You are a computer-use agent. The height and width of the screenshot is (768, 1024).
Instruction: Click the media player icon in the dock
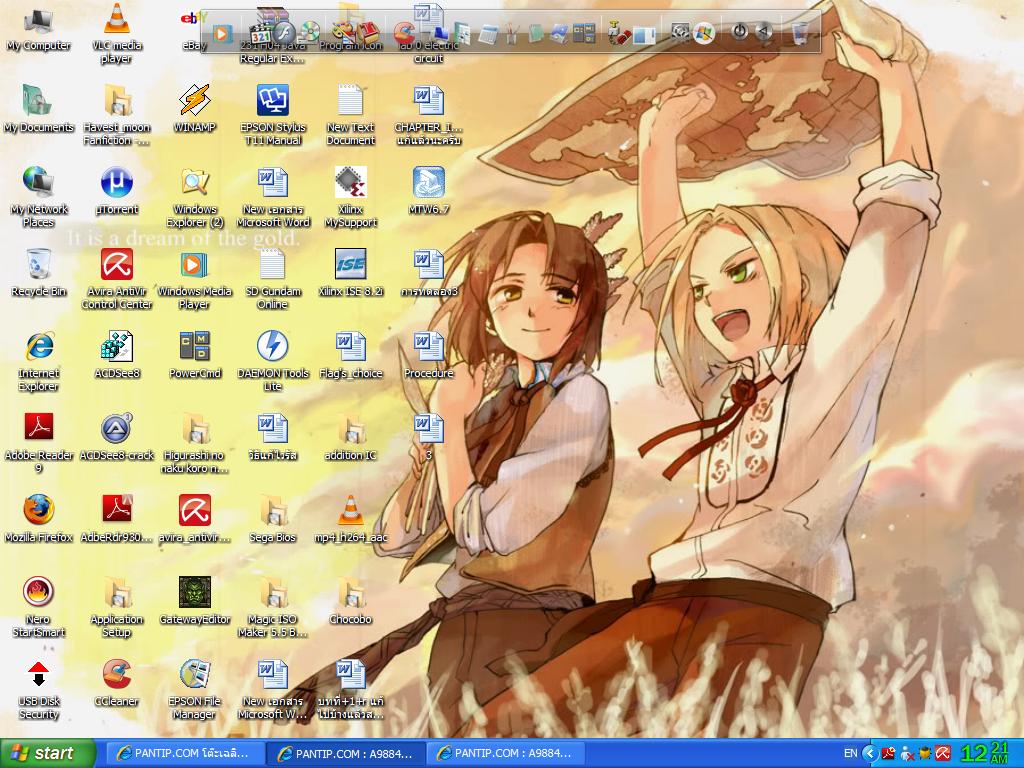click(221, 33)
